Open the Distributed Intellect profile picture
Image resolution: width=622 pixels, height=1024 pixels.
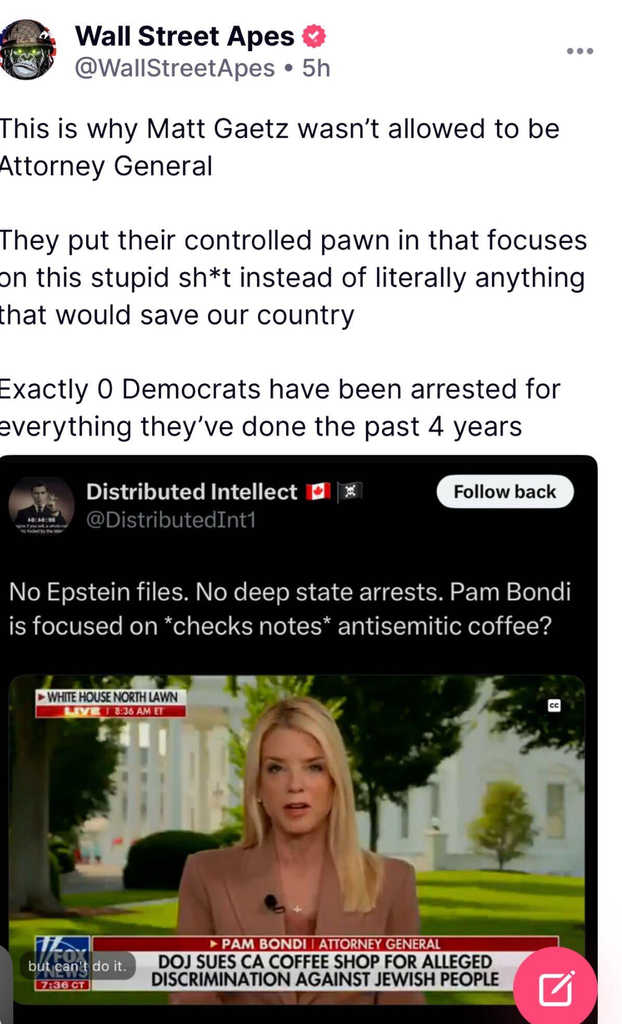(x=41, y=505)
